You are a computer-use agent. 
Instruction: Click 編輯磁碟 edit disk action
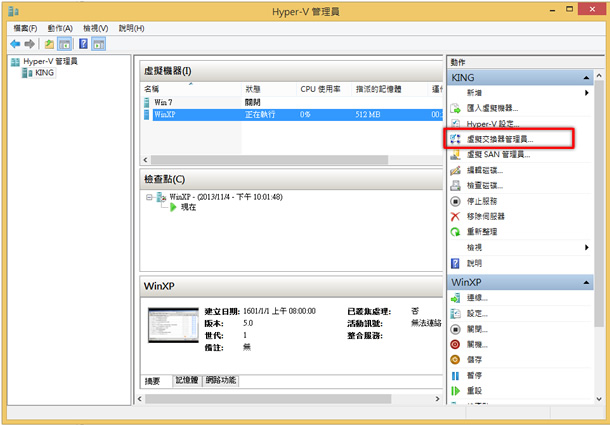coord(485,170)
